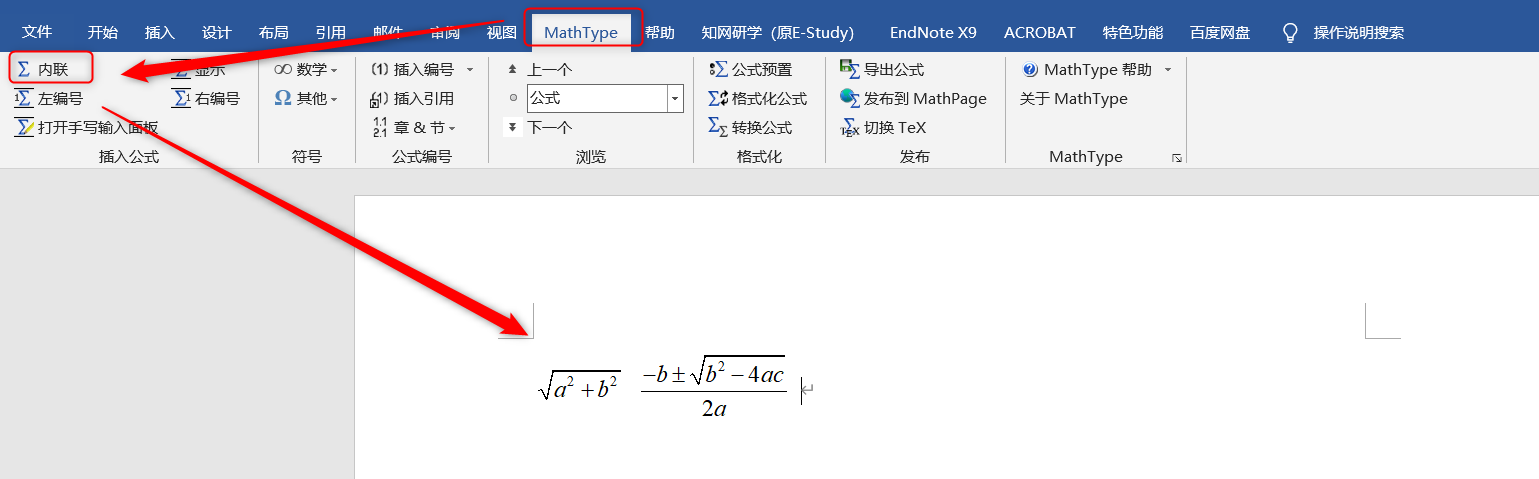This screenshot has width=1539, height=479.
Task: Click 转换公式 convert equations
Action: point(750,127)
